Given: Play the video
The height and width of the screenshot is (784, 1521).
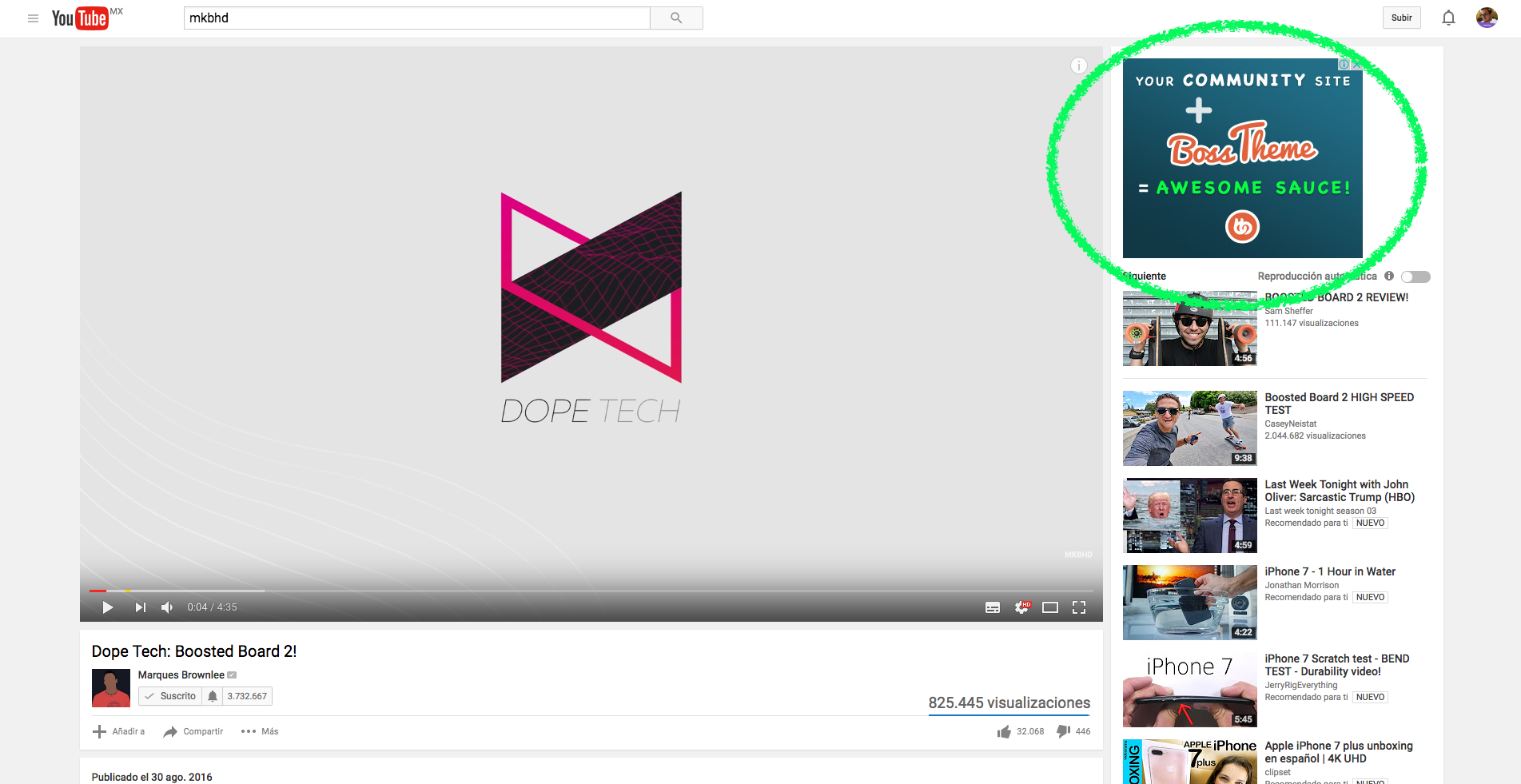Looking at the screenshot, I should pyautogui.click(x=108, y=607).
